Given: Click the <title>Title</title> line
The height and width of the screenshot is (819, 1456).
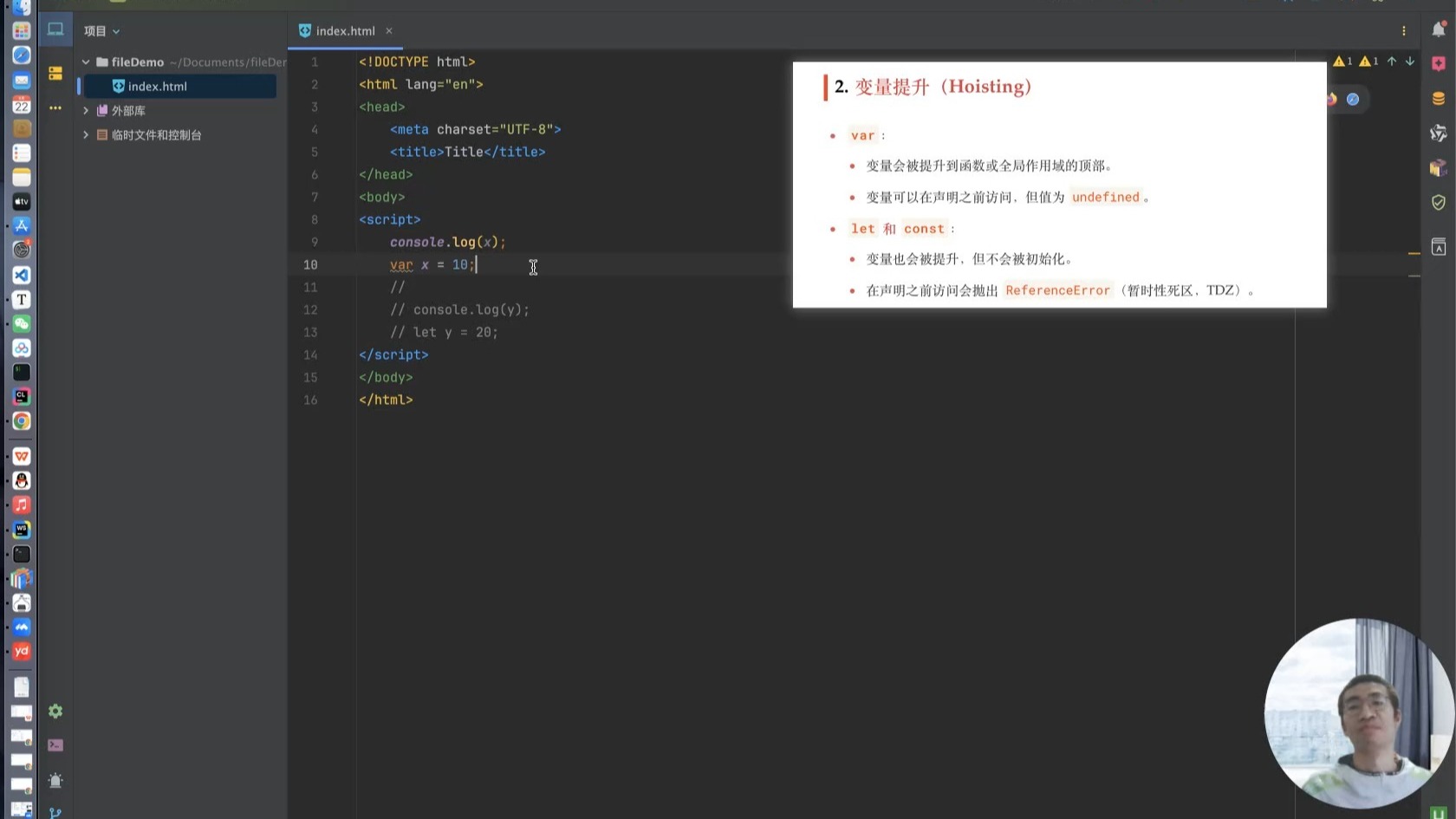Looking at the screenshot, I should click(x=468, y=152).
